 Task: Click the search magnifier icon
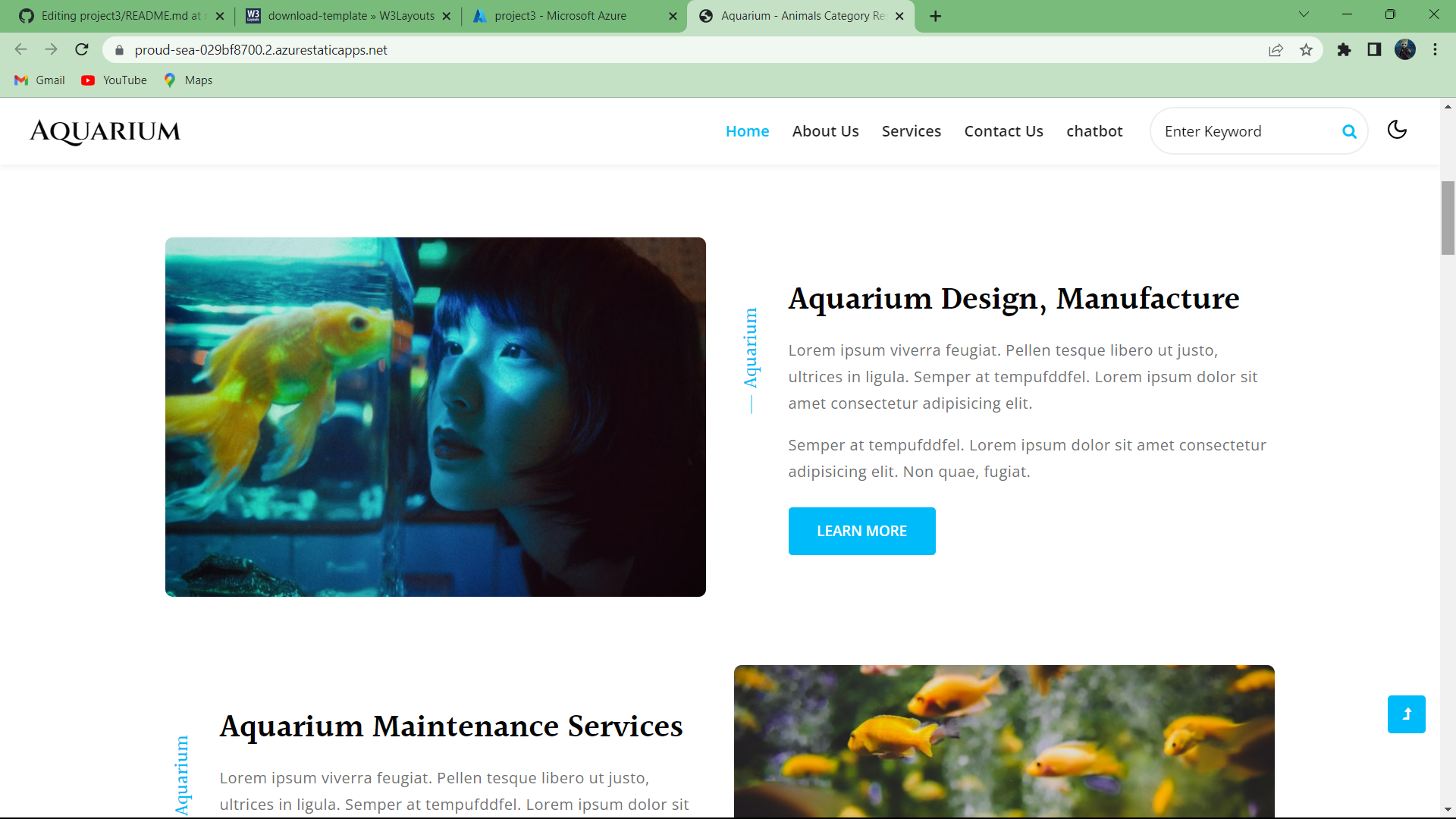(1349, 131)
